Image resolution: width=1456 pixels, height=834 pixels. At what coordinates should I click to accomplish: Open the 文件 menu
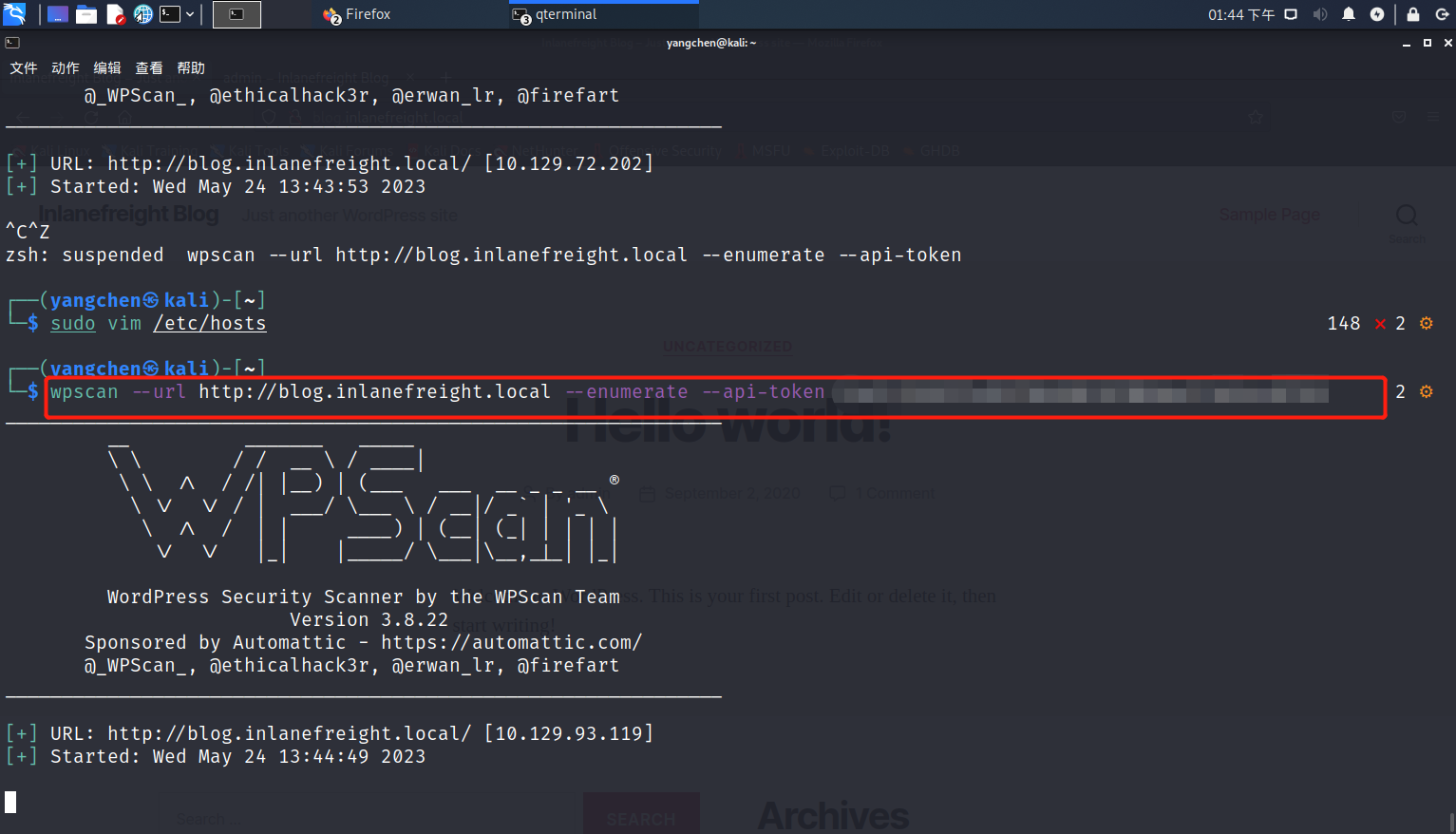[x=24, y=68]
